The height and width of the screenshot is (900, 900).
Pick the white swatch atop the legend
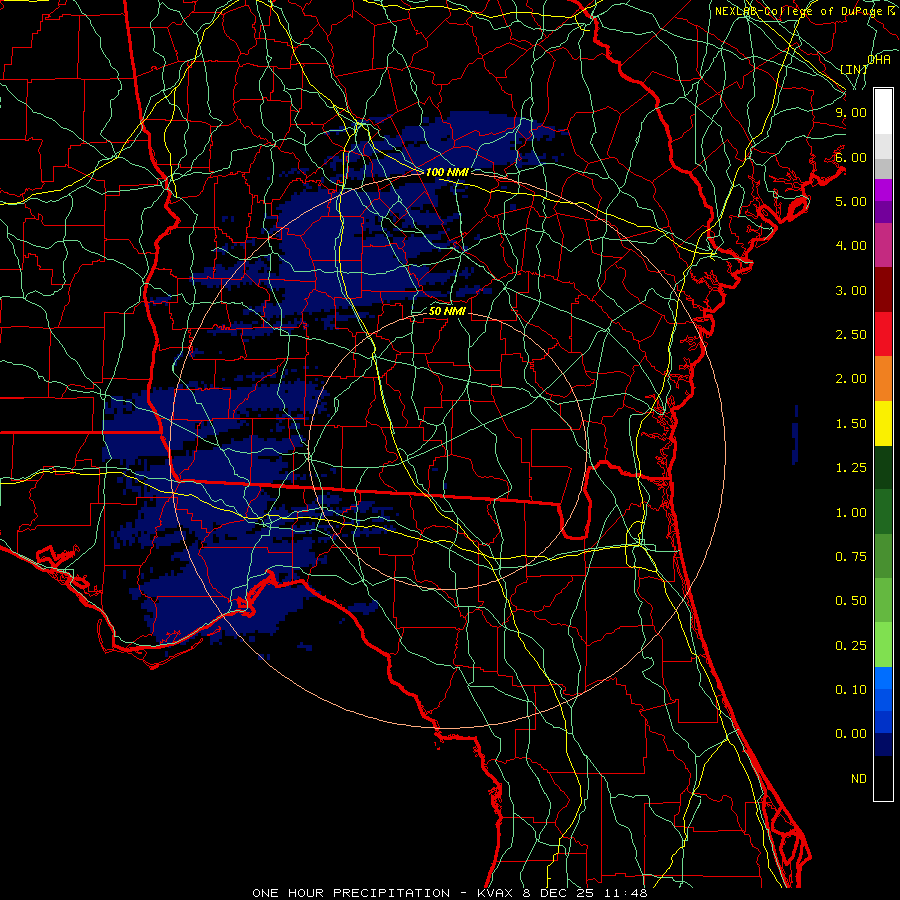pos(883,112)
